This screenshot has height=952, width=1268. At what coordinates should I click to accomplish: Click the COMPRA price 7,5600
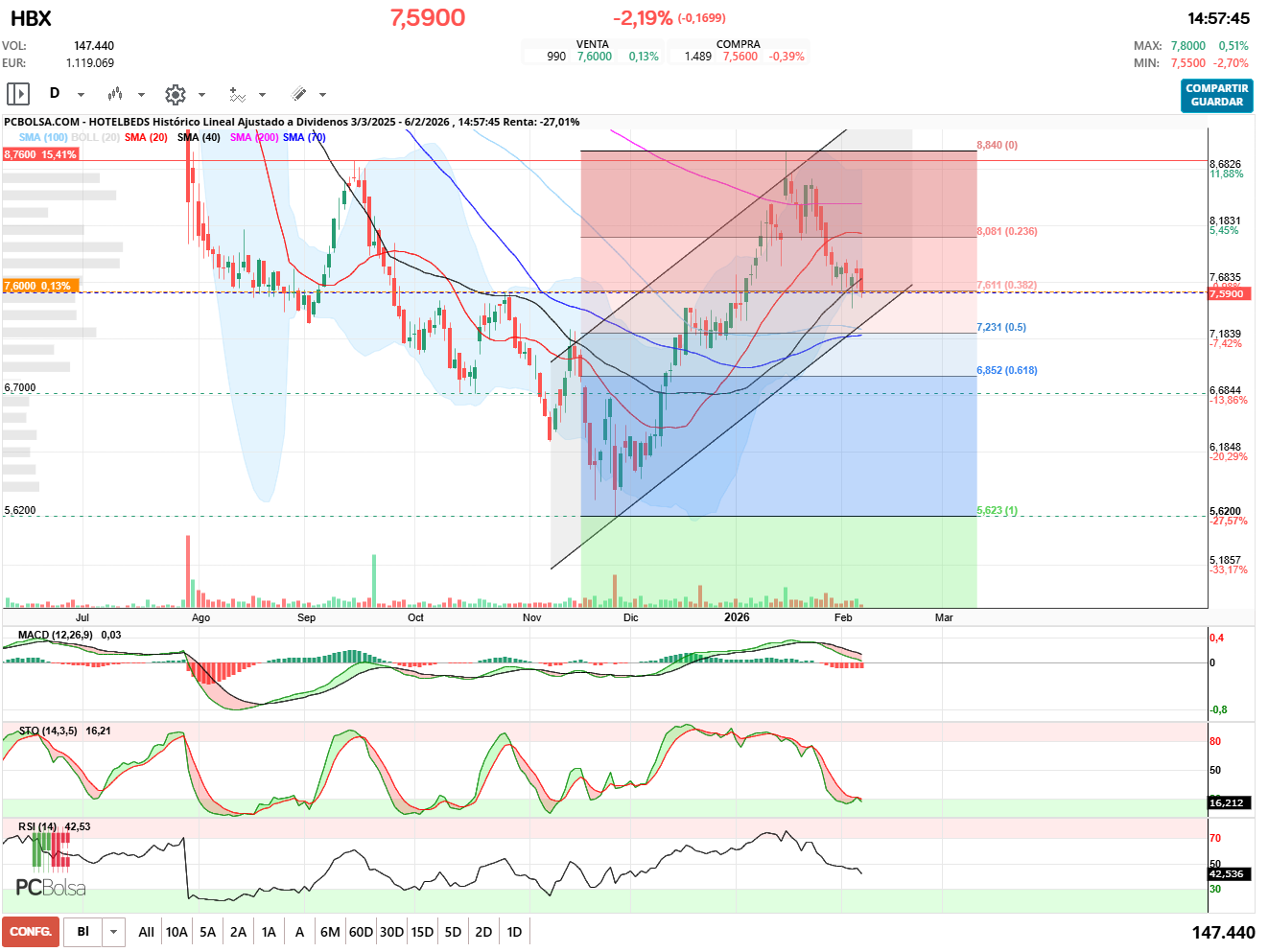click(x=740, y=57)
